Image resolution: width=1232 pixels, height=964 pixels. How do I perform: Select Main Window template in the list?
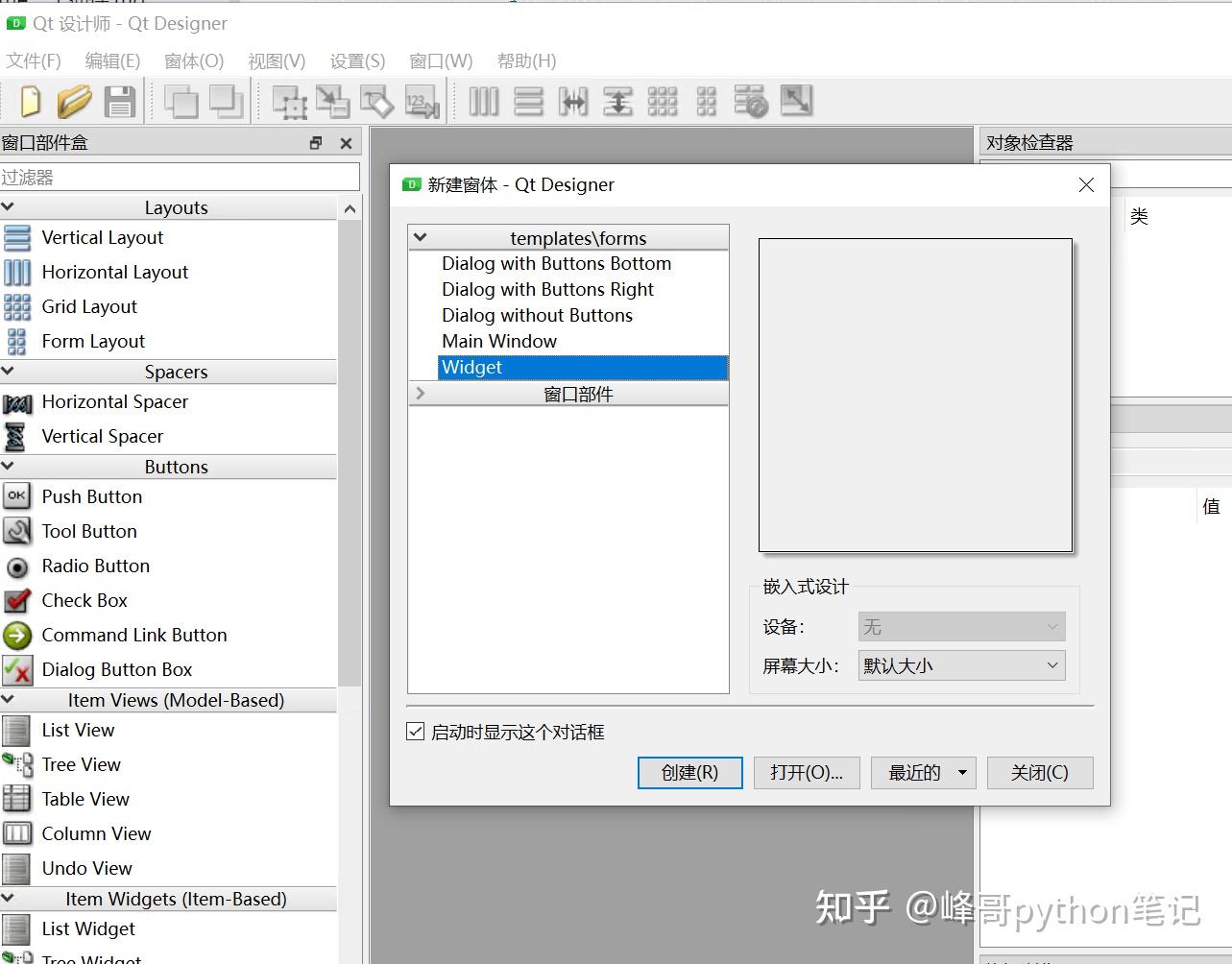[x=499, y=341]
